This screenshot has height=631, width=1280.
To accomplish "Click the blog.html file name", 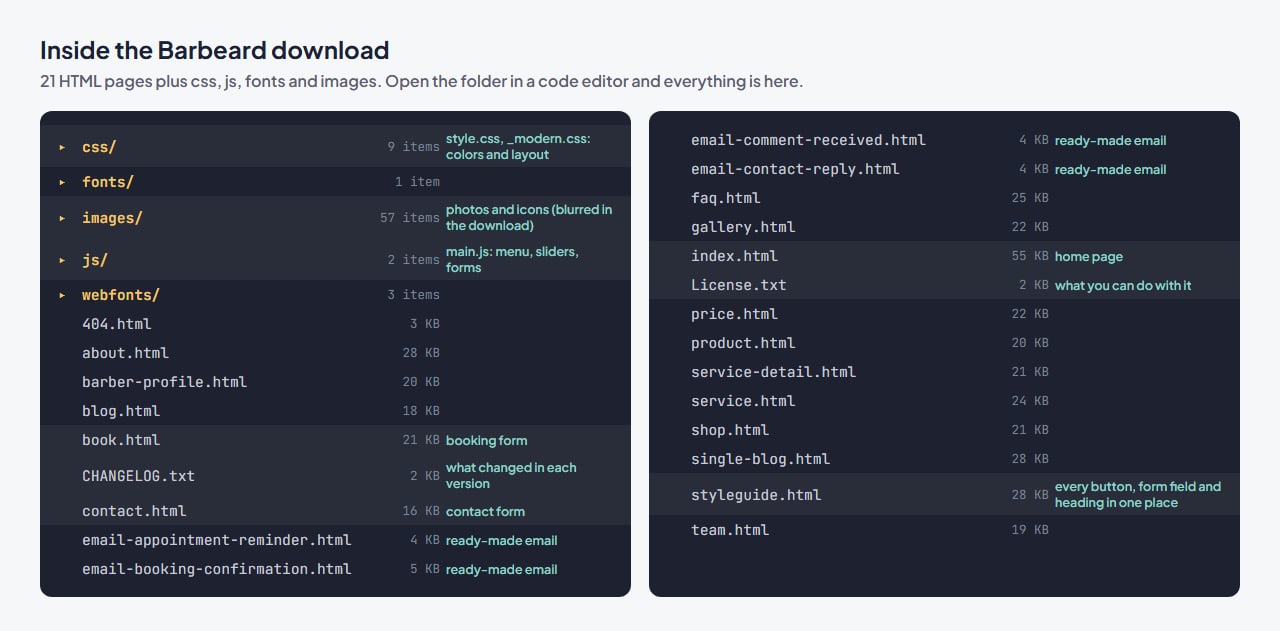I will [x=121, y=411].
